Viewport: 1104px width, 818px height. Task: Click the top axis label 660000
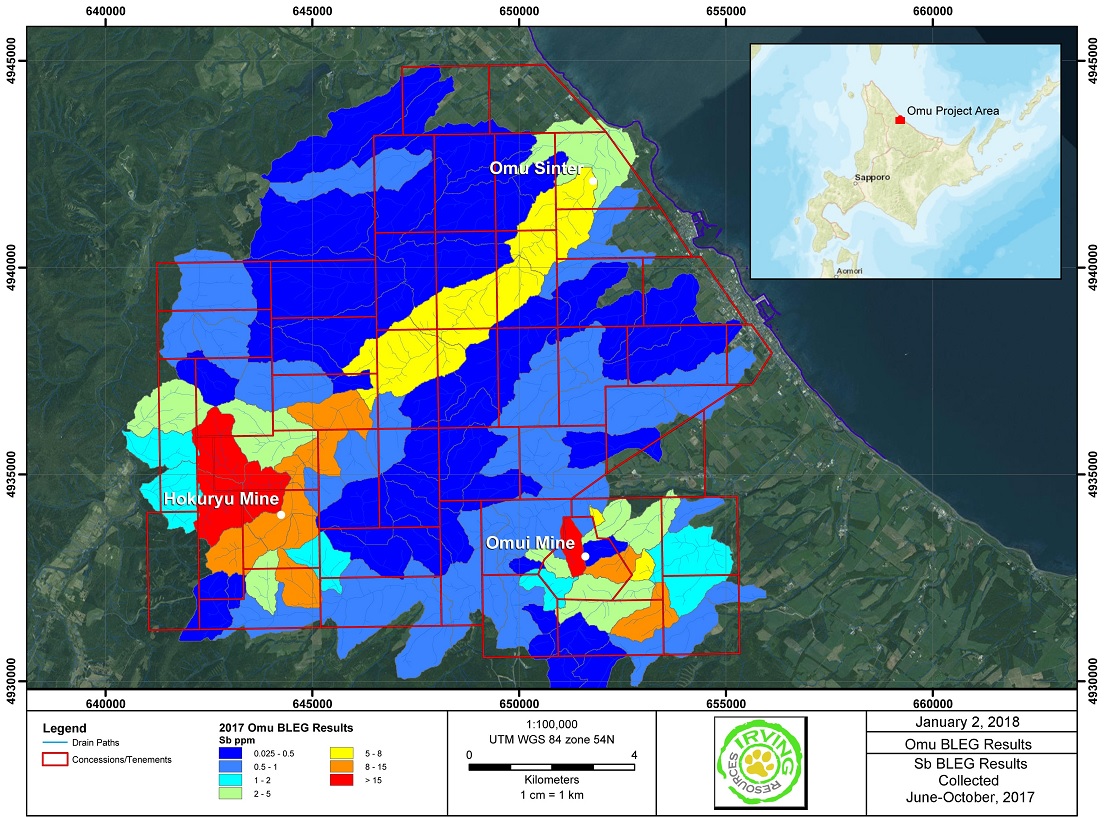coord(932,11)
